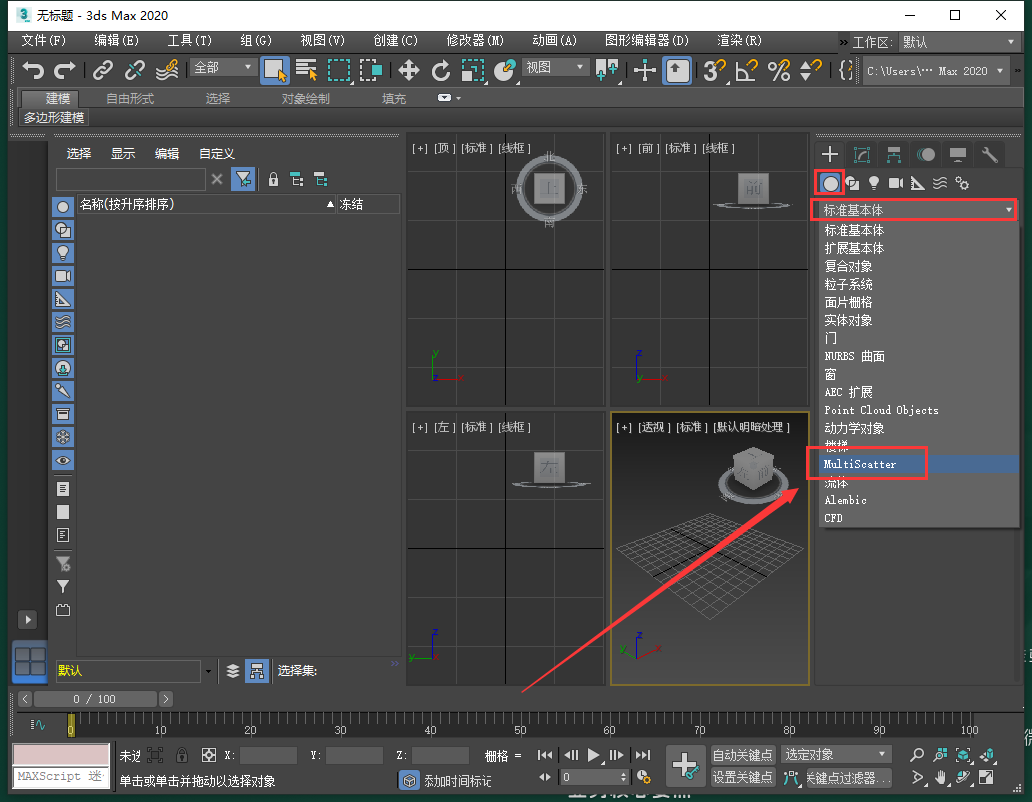Expand the 选定对象 key filter dropdown
The width and height of the screenshot is (1032, 802).
[836, 754]
